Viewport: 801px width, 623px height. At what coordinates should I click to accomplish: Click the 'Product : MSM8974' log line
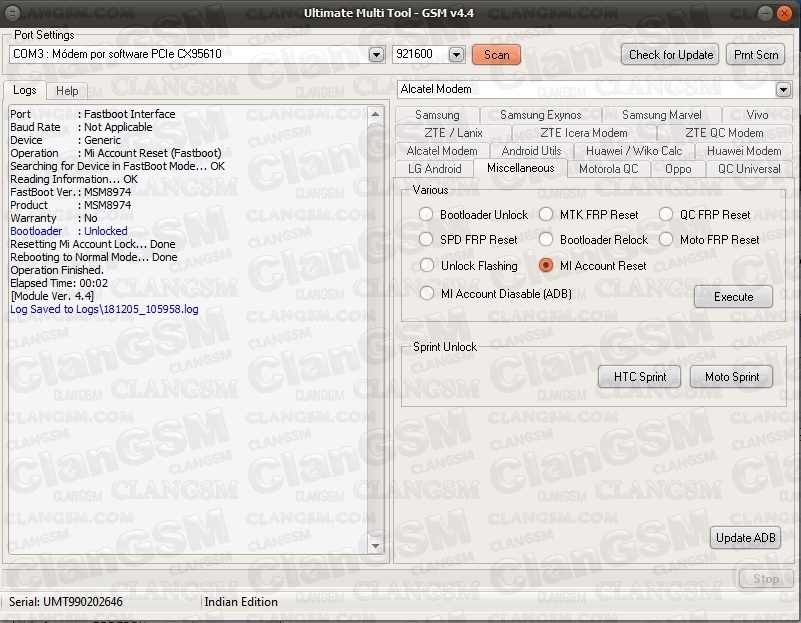70,205
